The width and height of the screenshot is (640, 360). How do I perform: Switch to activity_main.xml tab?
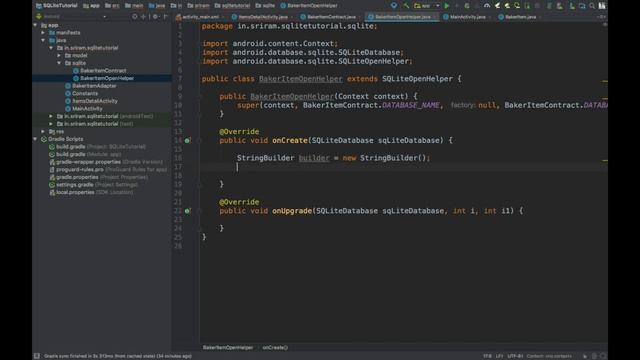pyautogui.click(x=200, y=17)
